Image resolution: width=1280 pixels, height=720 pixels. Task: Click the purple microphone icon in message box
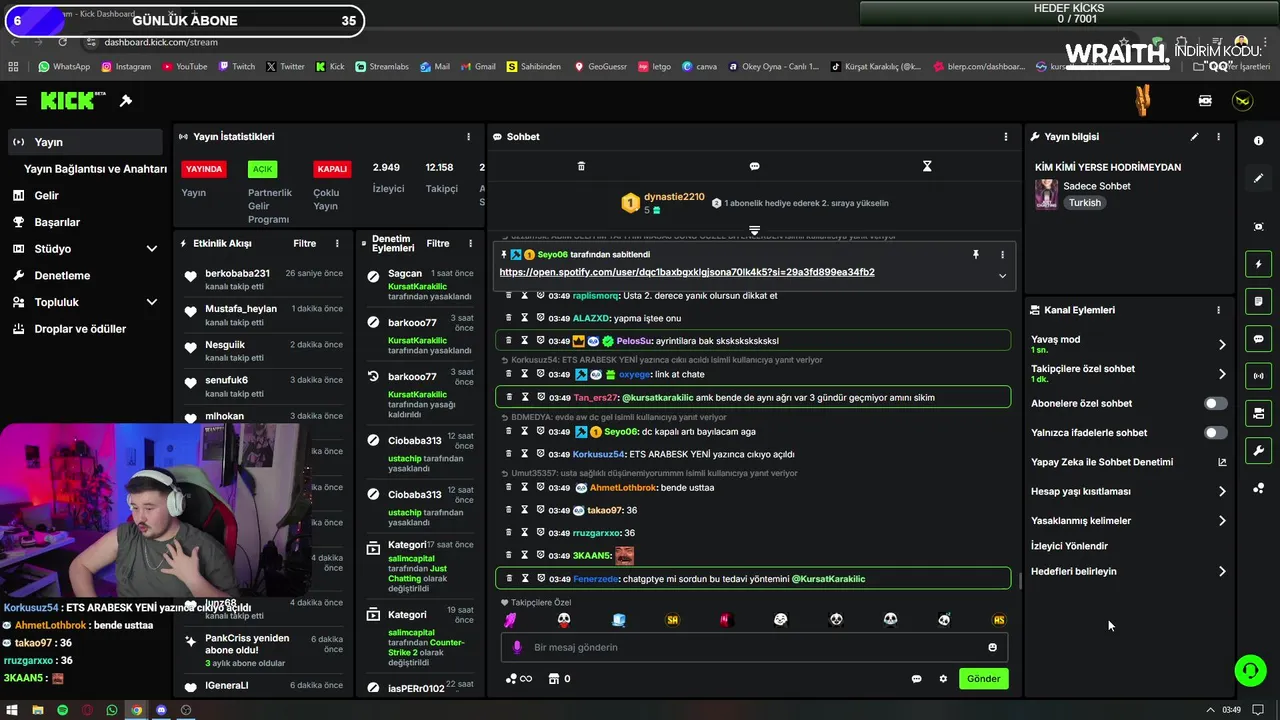517,647
